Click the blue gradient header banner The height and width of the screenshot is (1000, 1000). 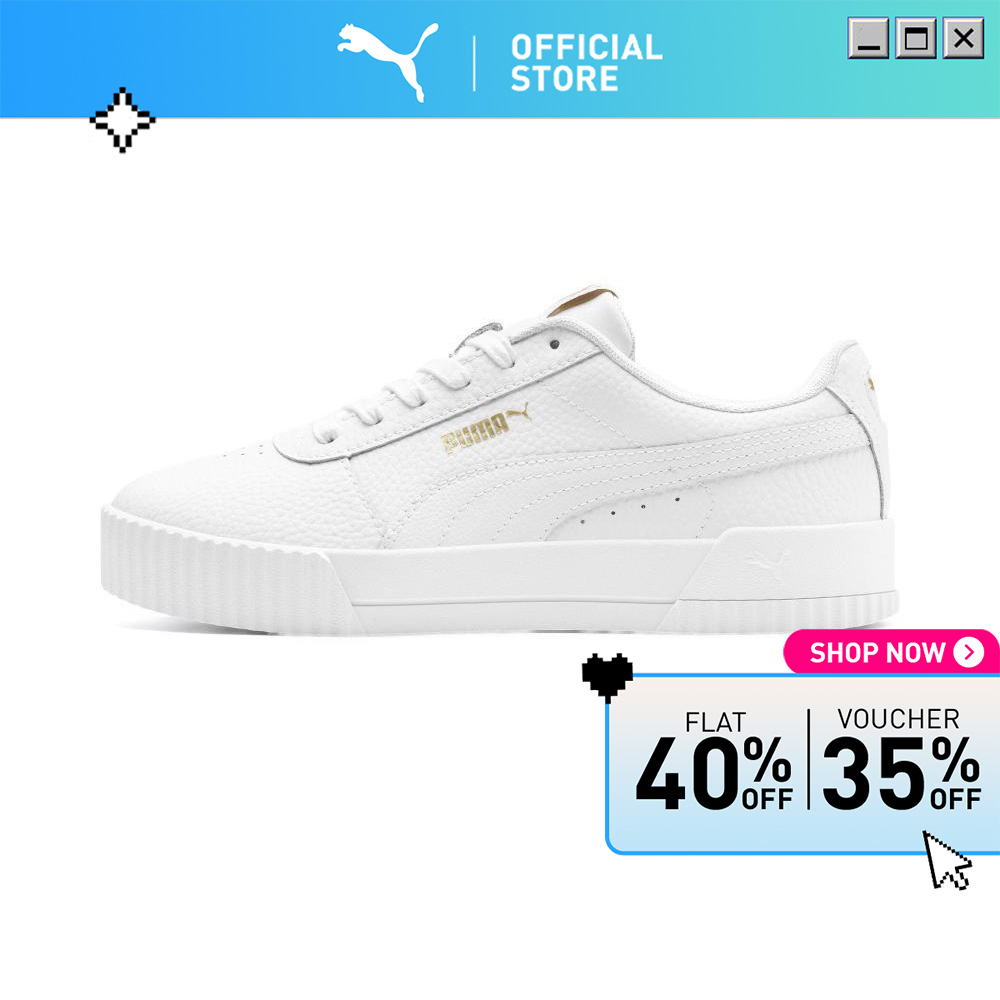[x=500, y=59]
